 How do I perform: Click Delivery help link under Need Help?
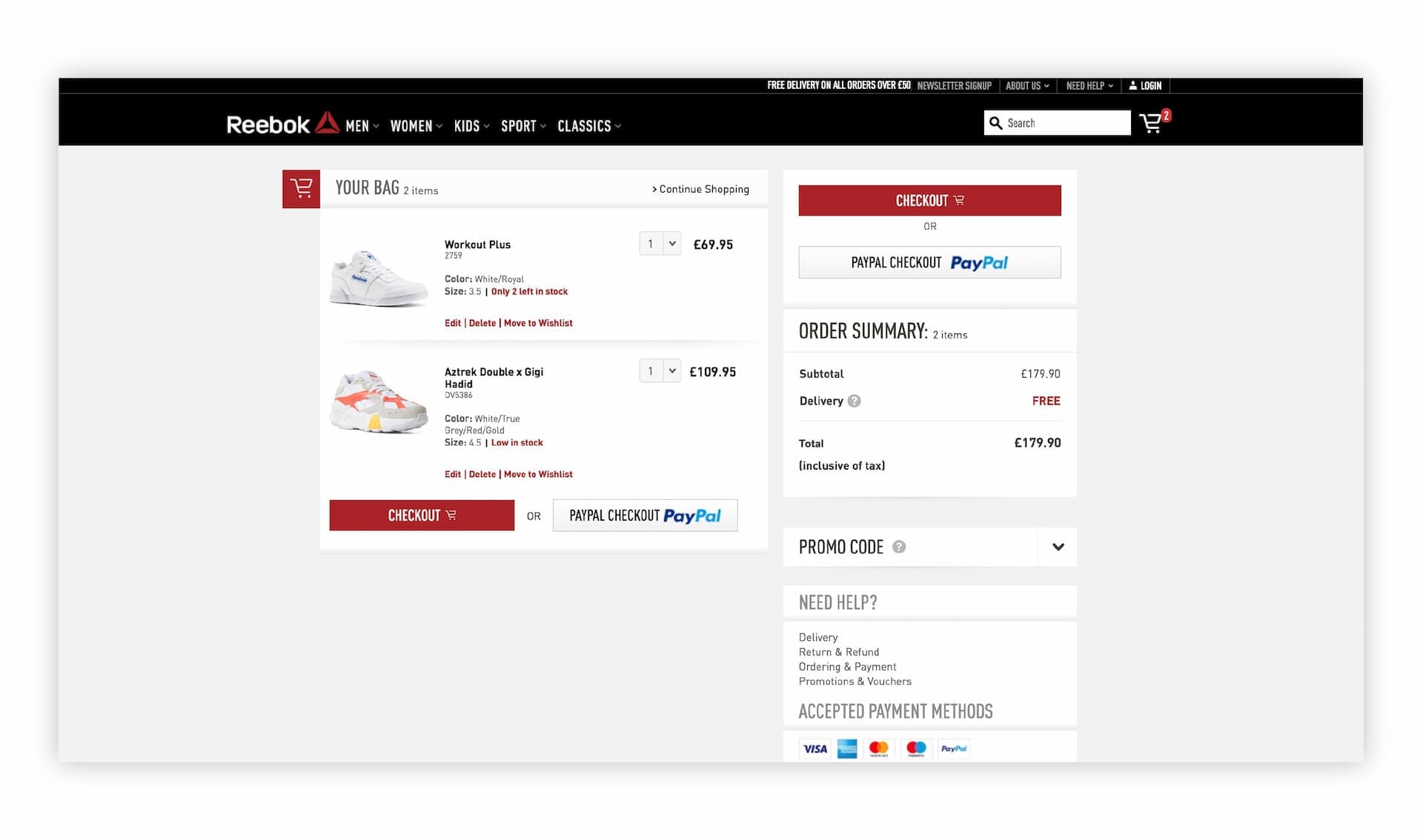click(x=818, y=637)
